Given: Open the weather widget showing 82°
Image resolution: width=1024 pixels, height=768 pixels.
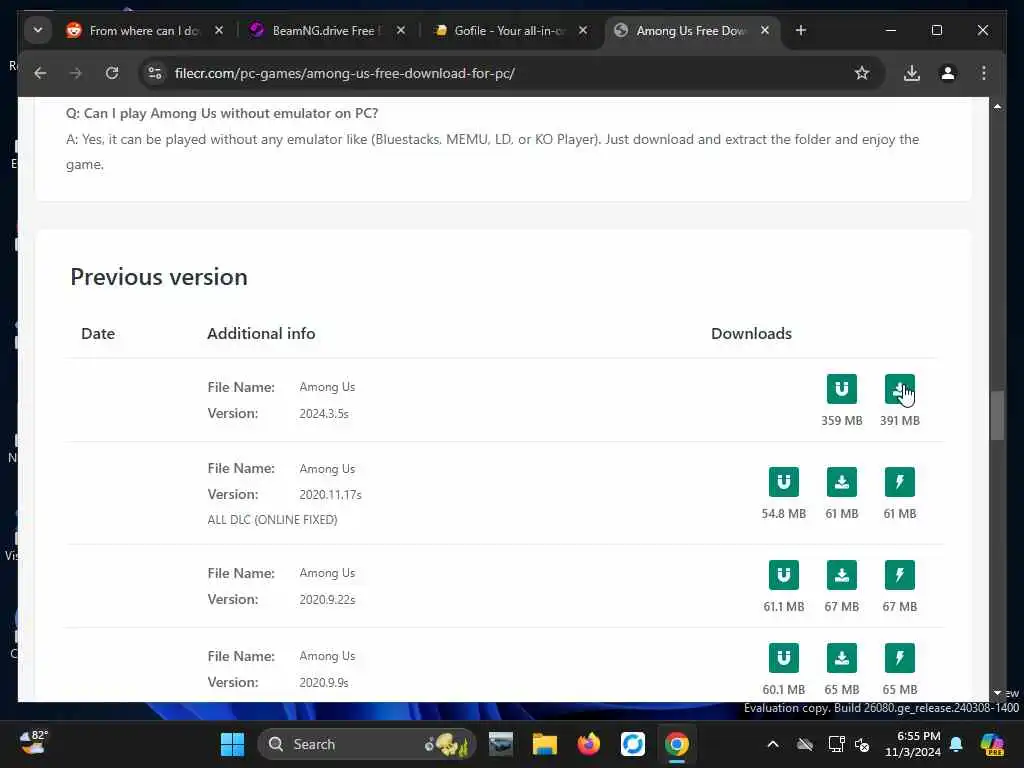Looking at the screenshot, I should 32,743.
